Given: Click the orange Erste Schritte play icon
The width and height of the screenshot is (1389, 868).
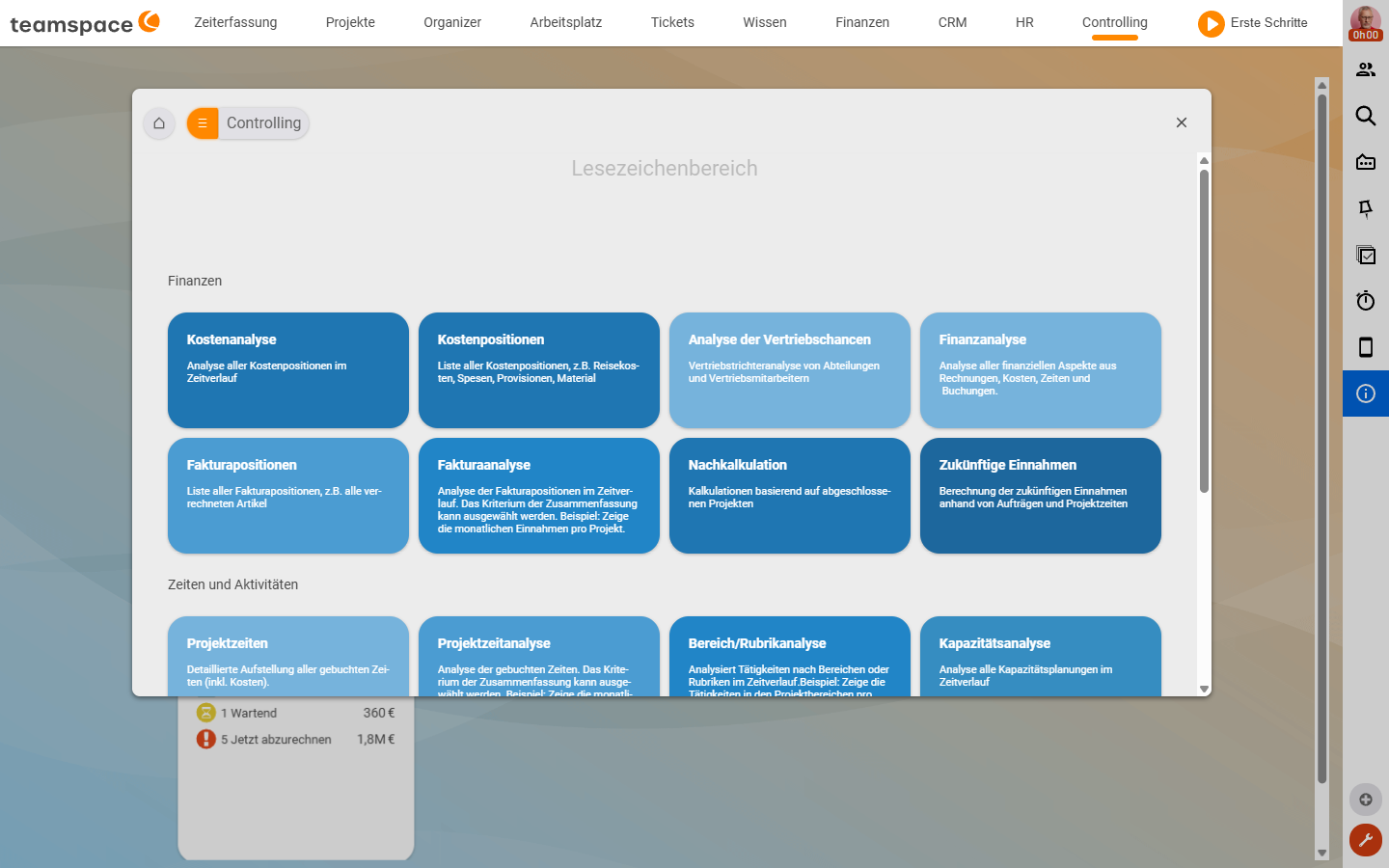Looking at the screenshot, I should (1212, 23).
